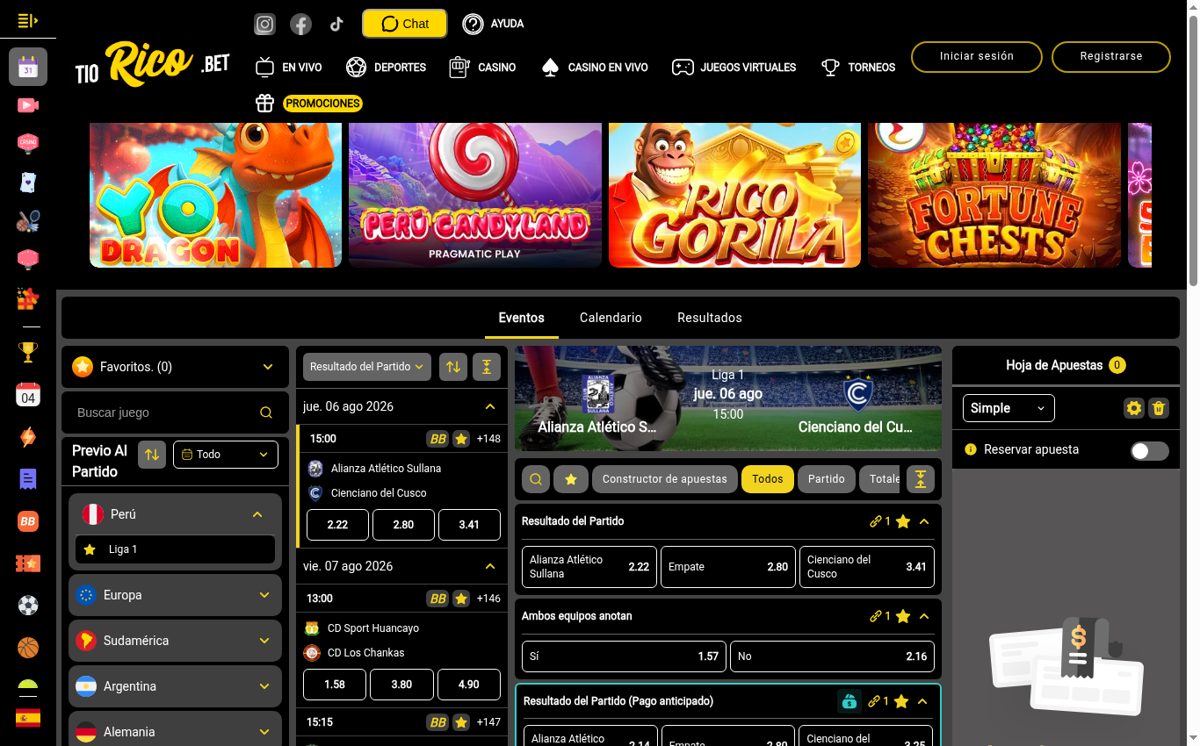Favorite the 15:00 Alianza Atlético match star
The width and height of the screenshot is (1200, 746).
coord(461,438)
